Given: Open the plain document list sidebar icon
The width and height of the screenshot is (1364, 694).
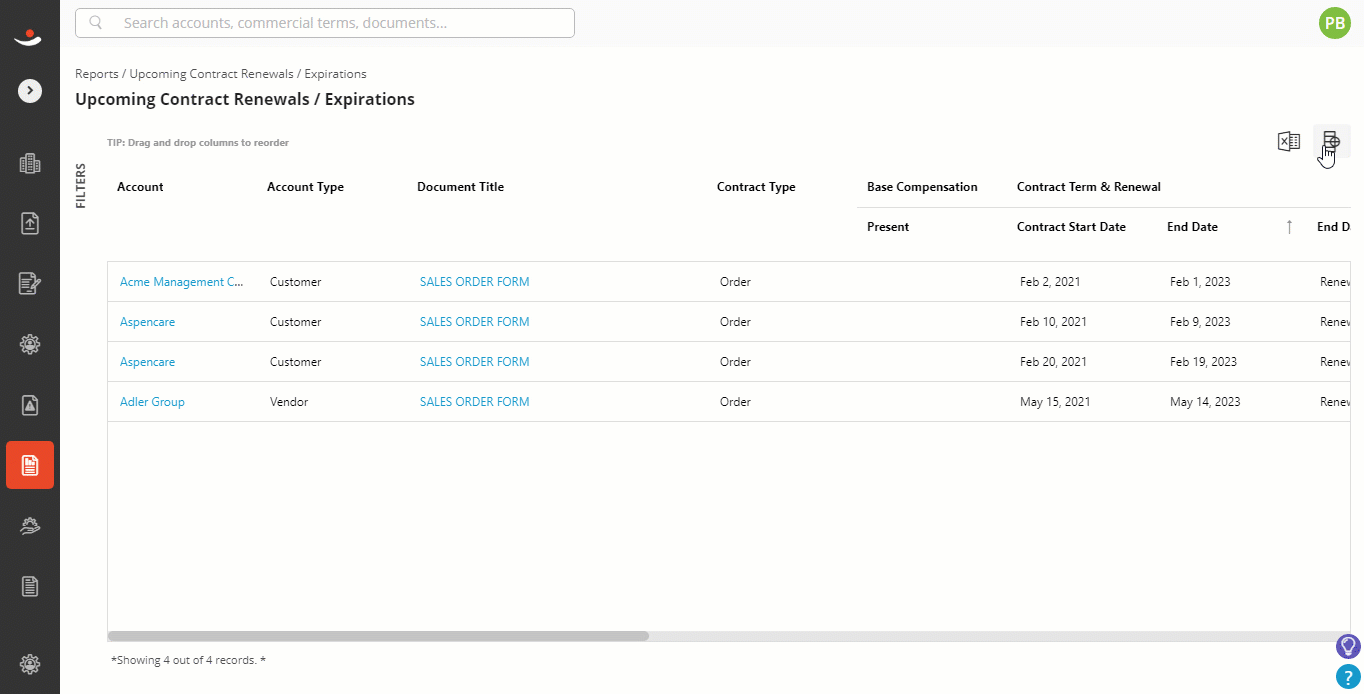Looking at the screenshot, I should click(30, 586).
